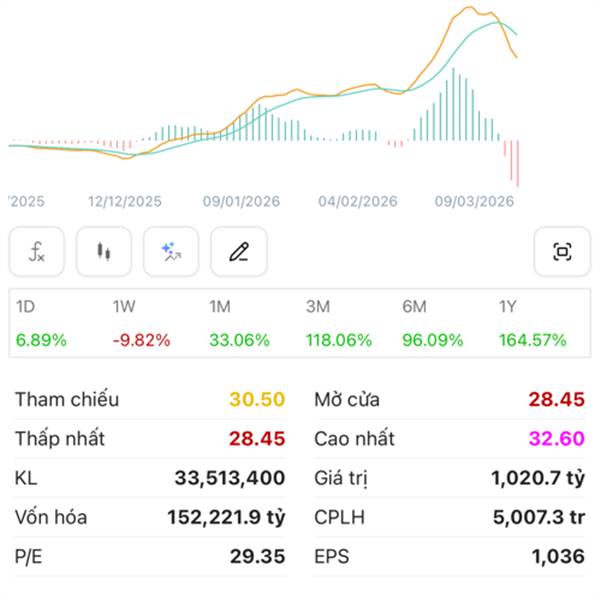Viewport: 600px width, 600px height.
Task: Open the fx indicators function button
Action: coord(37,251)
